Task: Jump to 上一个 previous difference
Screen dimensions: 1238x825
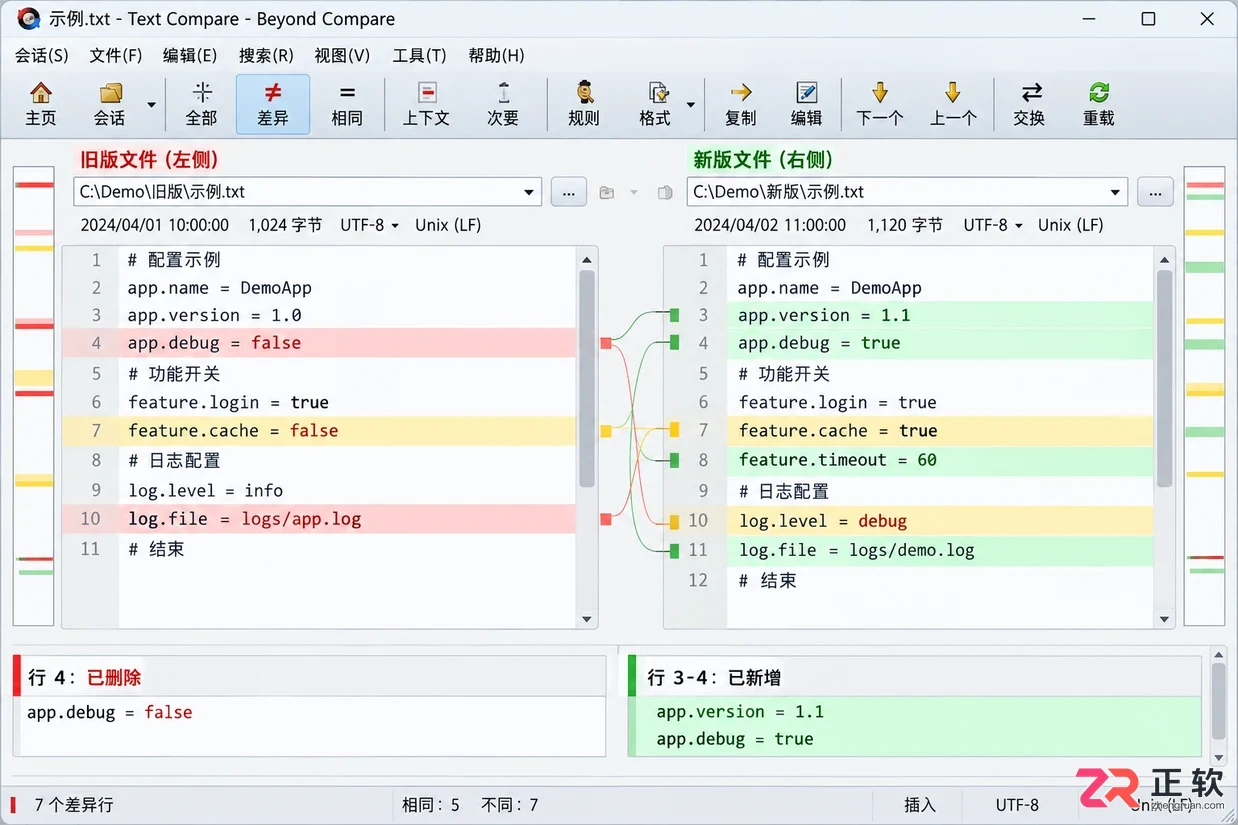Action: pyautogui.click(x=953, y=104)
